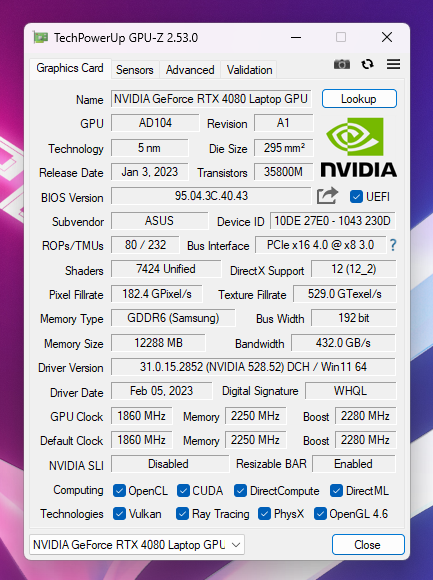This screenshot has width=433, height=580.
Task: Toggle the DirectCompute checkbox
Action: [240, 491]
